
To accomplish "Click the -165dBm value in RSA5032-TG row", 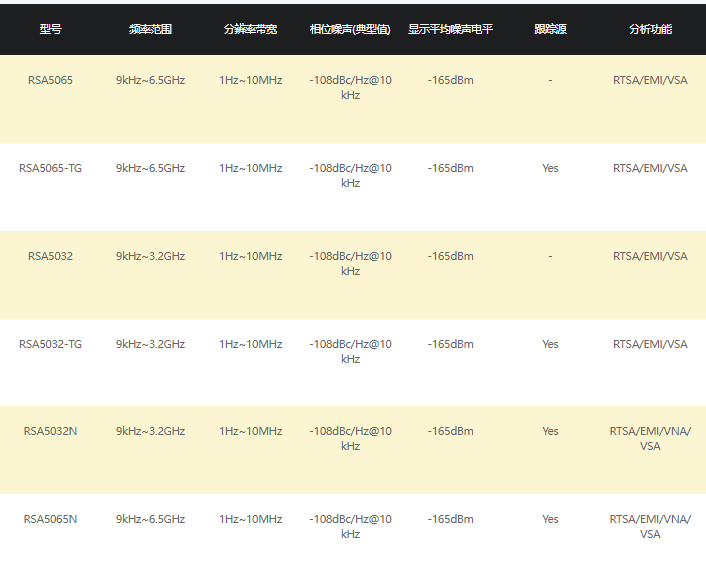I will click(450, 344).
